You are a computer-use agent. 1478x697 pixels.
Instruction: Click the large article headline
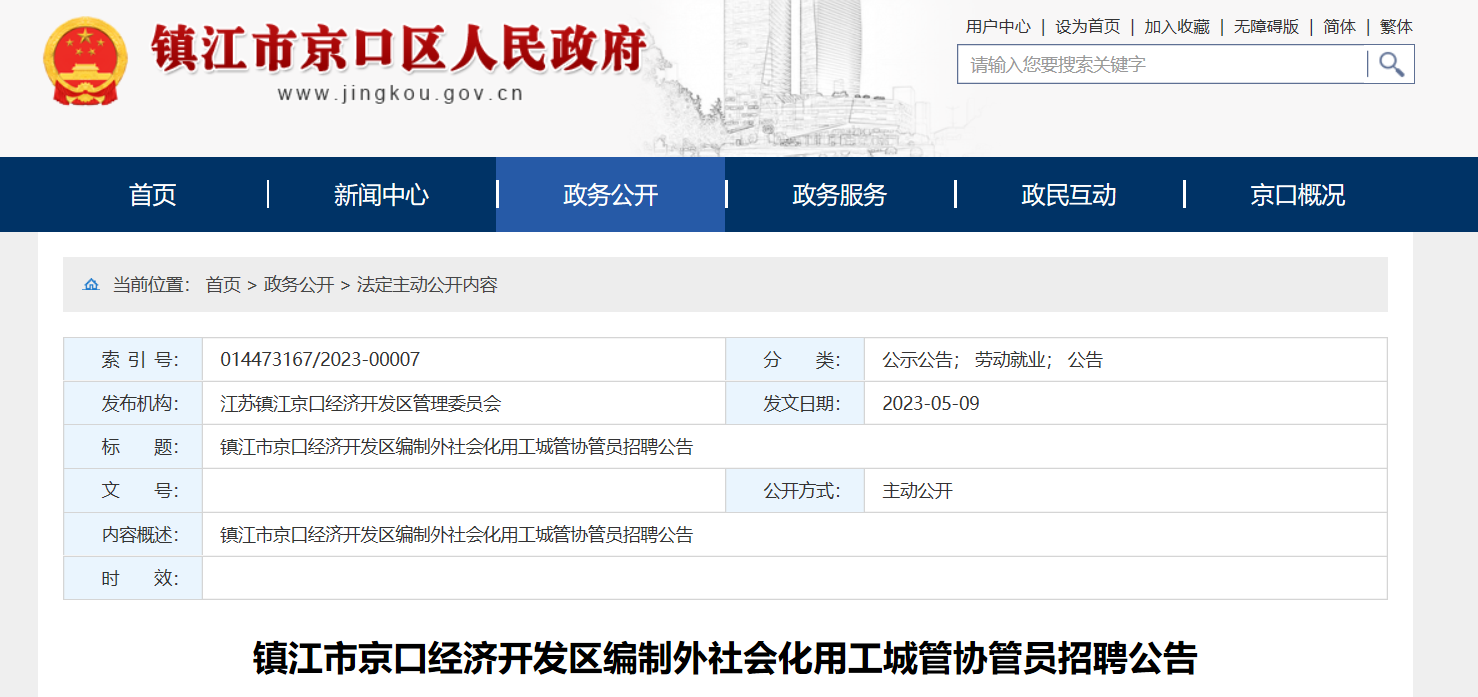point(725,660)
